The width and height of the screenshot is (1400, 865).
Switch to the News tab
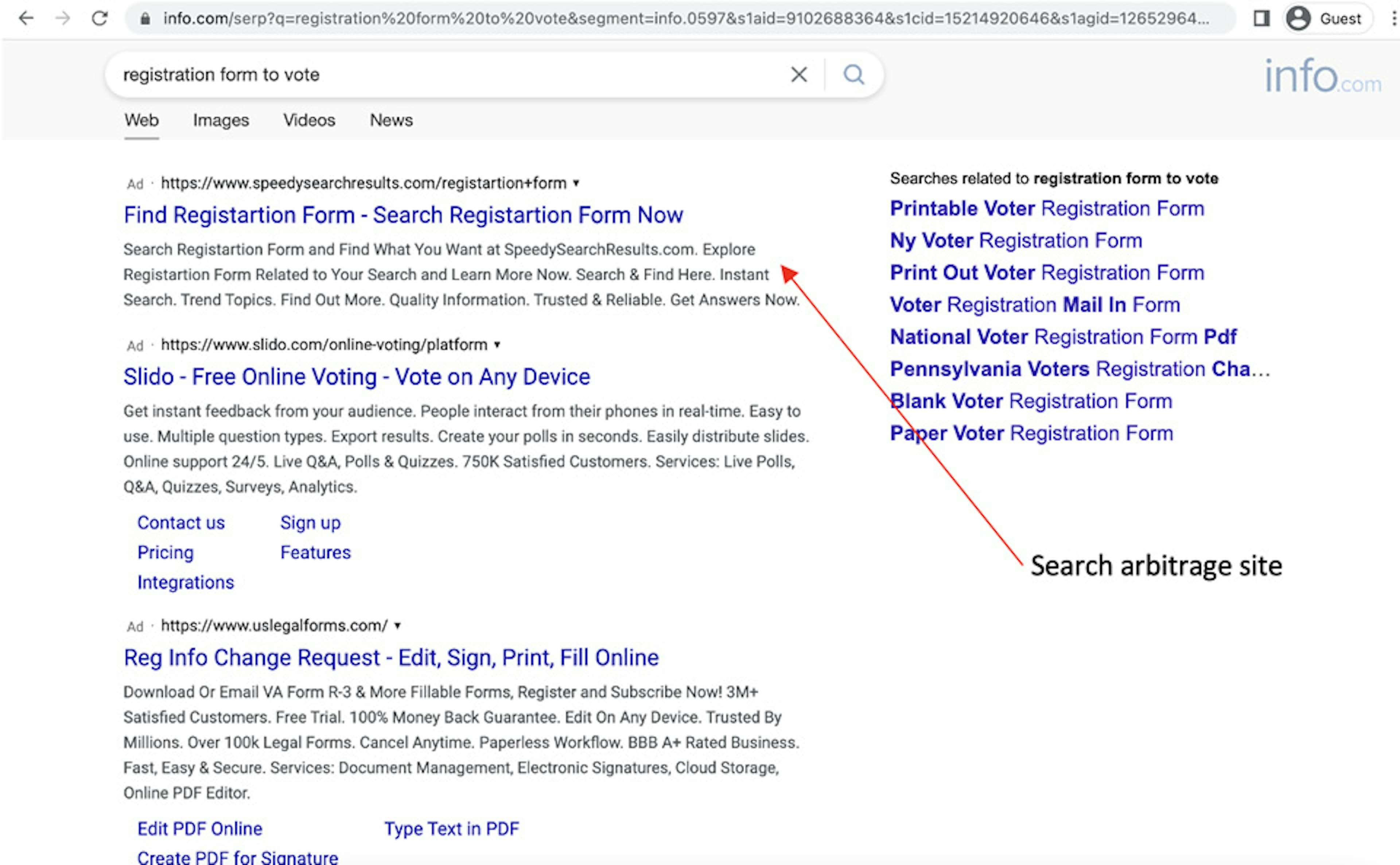coord(391,120)
